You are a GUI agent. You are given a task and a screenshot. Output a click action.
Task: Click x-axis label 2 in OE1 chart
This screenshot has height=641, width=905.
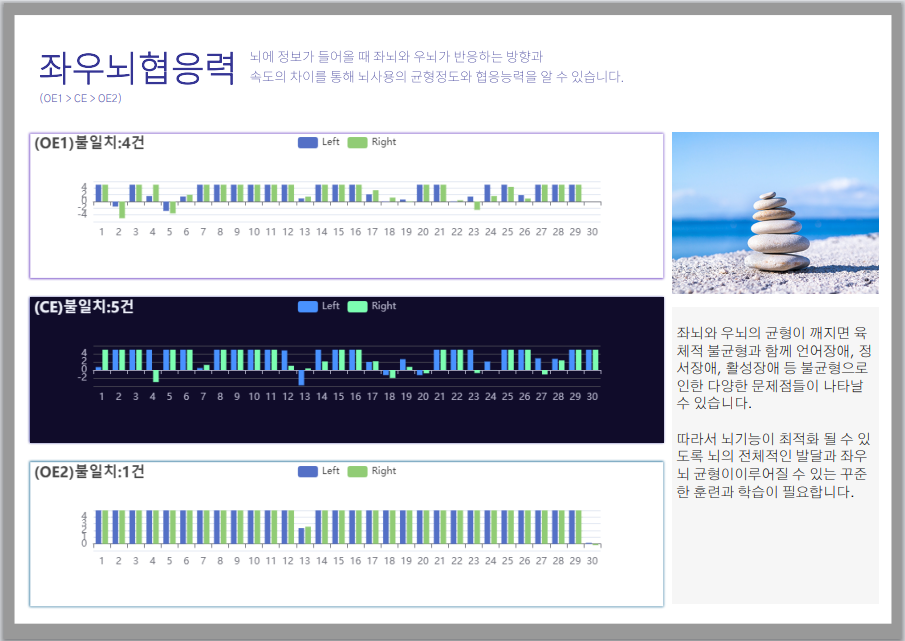tap(118, 232)
